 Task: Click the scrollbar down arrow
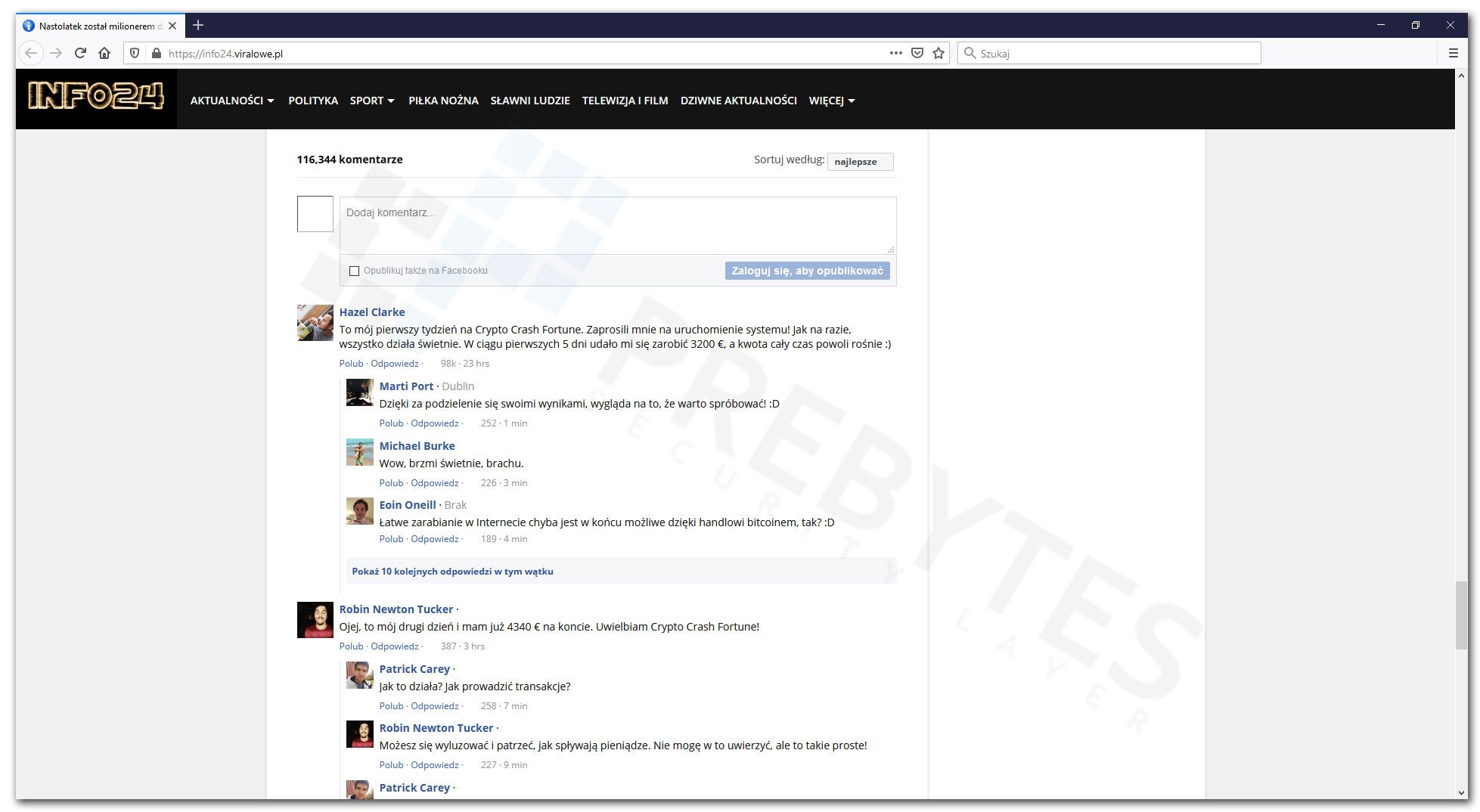(1461, 792)
